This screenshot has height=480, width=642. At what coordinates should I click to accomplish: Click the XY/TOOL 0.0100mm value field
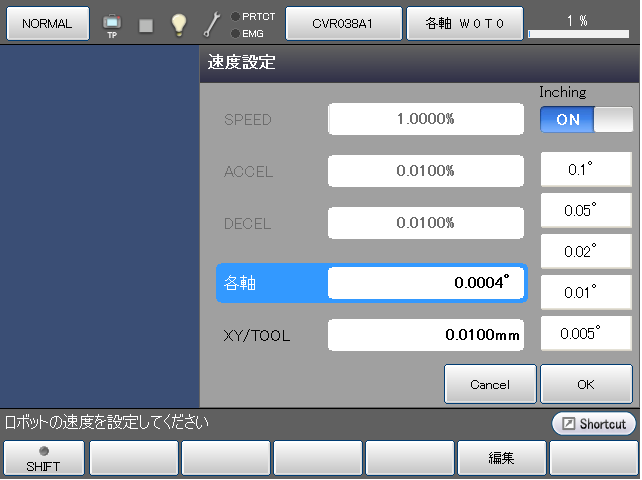[426, 336]
